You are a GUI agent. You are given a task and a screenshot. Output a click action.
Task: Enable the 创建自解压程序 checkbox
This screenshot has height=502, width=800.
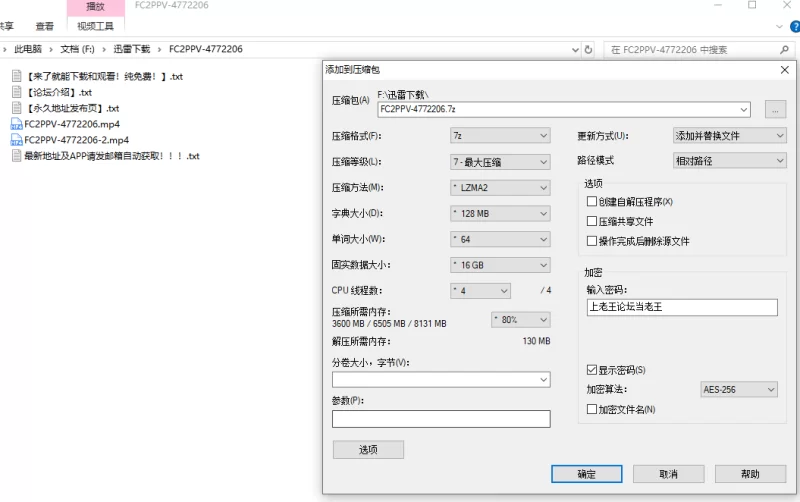(x=592, y=202)
